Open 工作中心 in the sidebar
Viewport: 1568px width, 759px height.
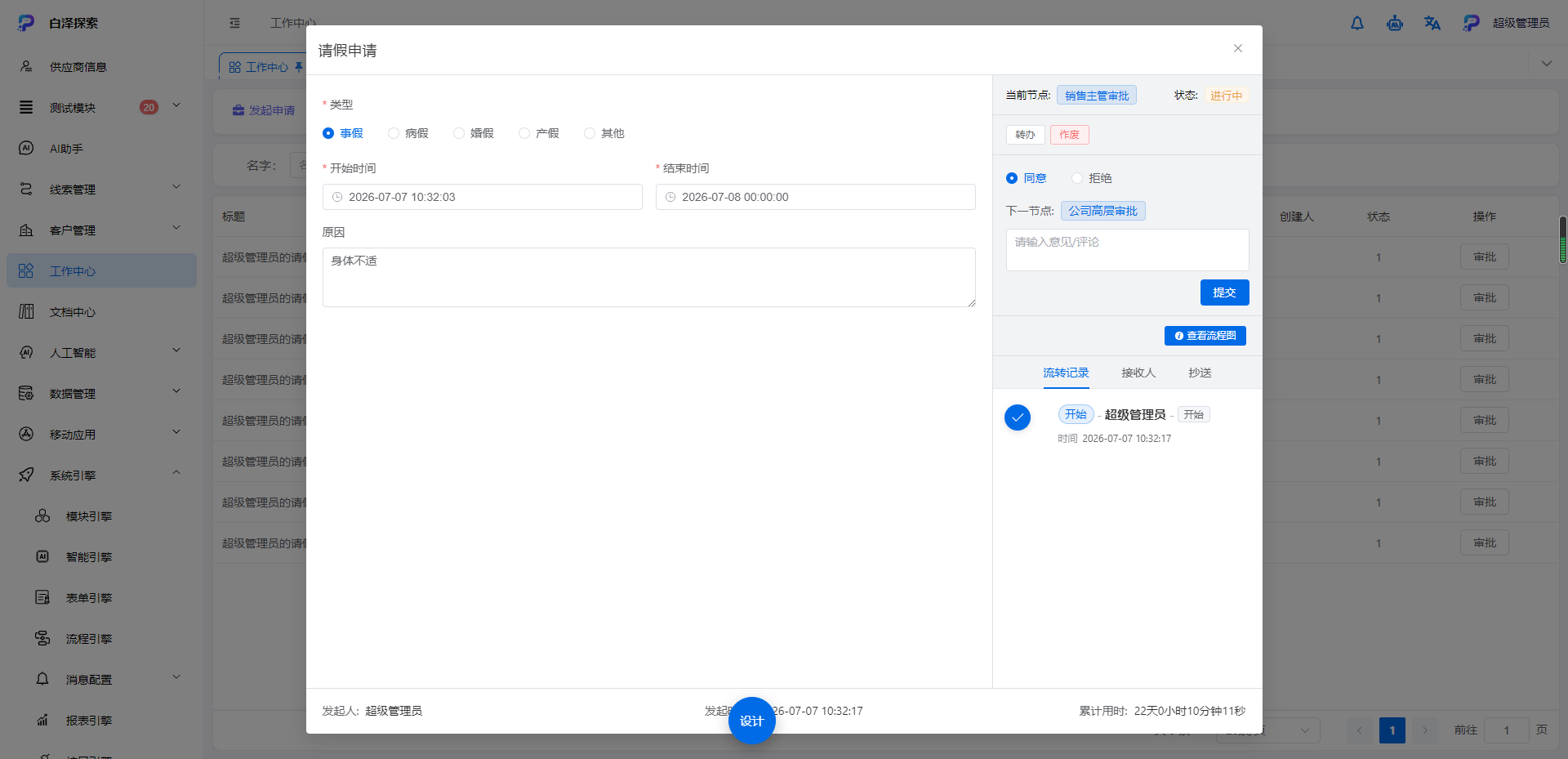click(101, 270)
